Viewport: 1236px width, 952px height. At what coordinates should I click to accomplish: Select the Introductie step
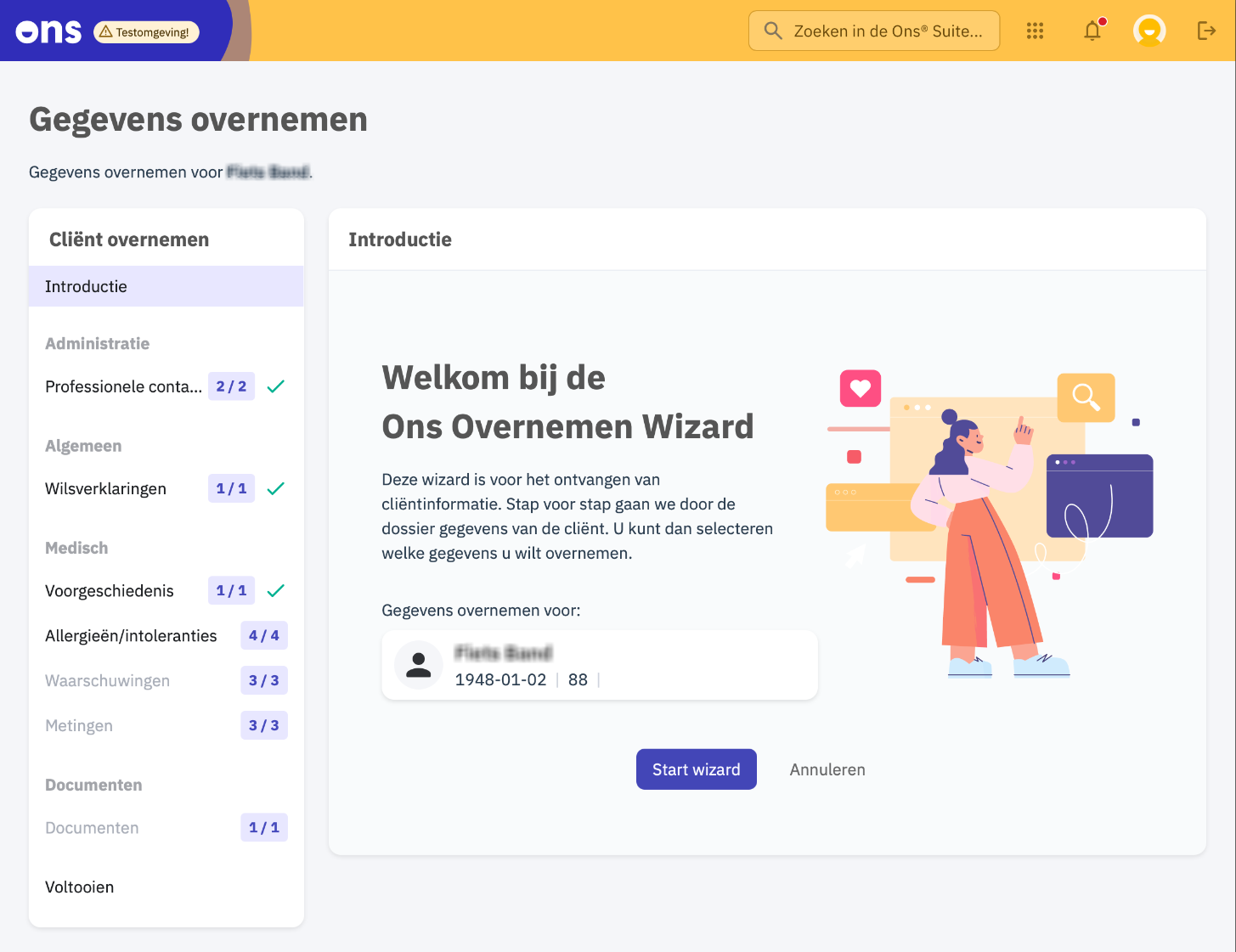[166, 286]
